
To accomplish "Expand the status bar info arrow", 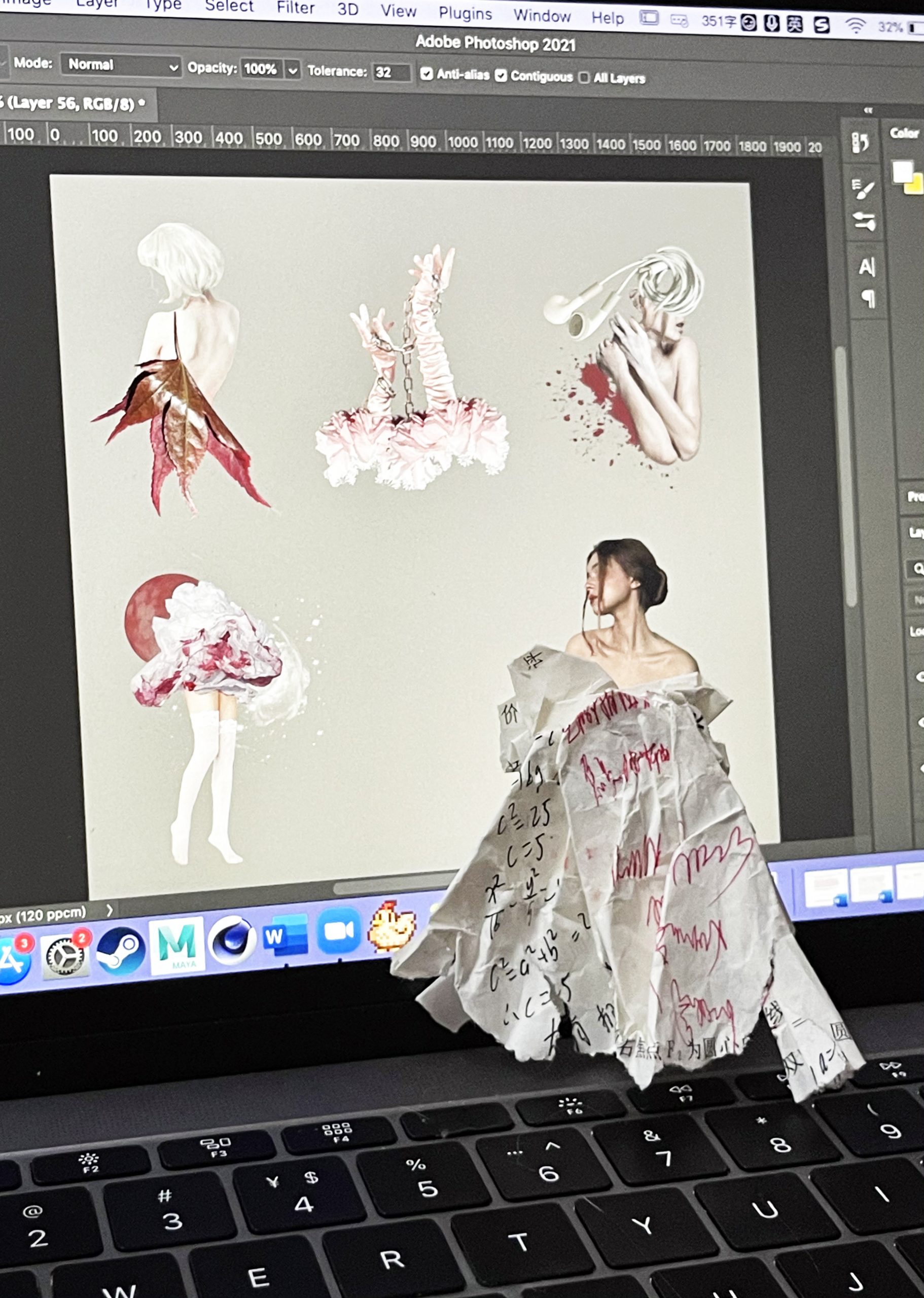I will (x=110, y=911).
